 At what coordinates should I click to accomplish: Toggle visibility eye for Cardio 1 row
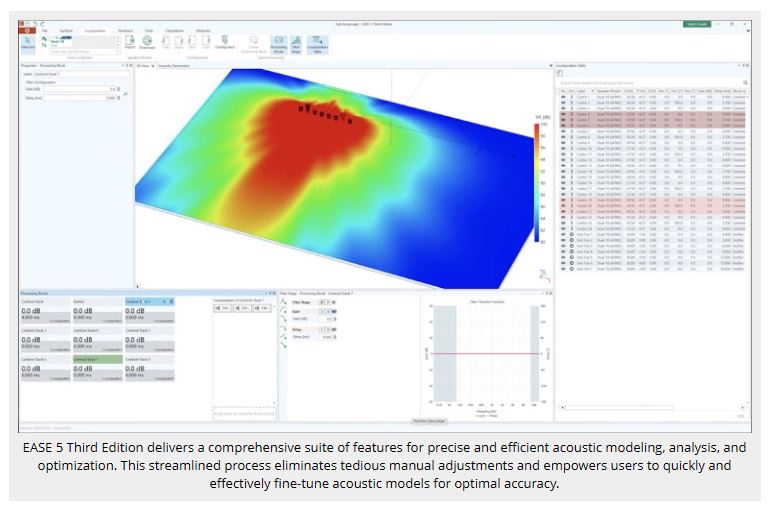tap(563, 97)
